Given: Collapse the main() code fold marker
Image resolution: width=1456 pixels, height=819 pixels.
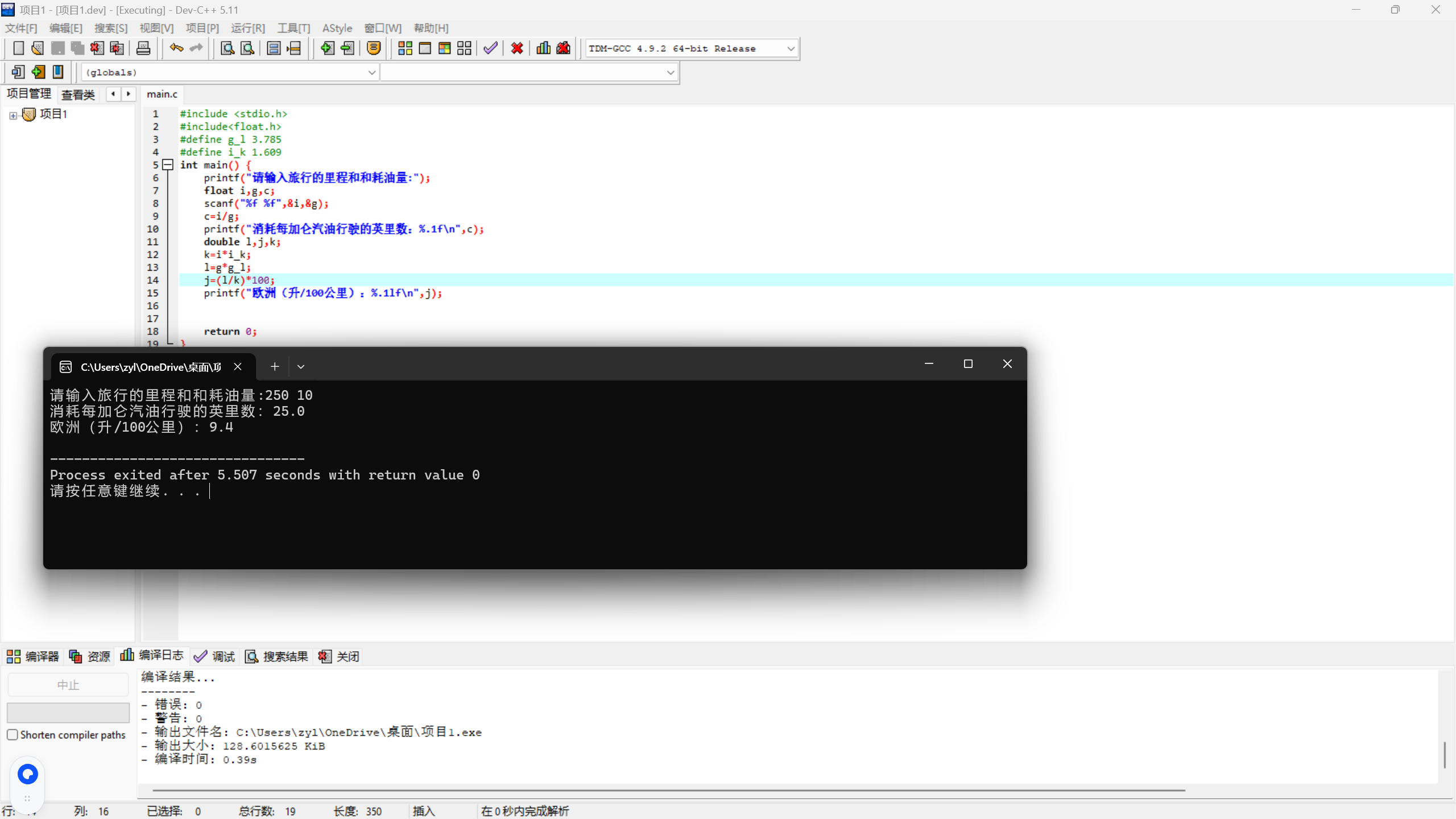Looking at the screenshot, I should click(168, 165).
